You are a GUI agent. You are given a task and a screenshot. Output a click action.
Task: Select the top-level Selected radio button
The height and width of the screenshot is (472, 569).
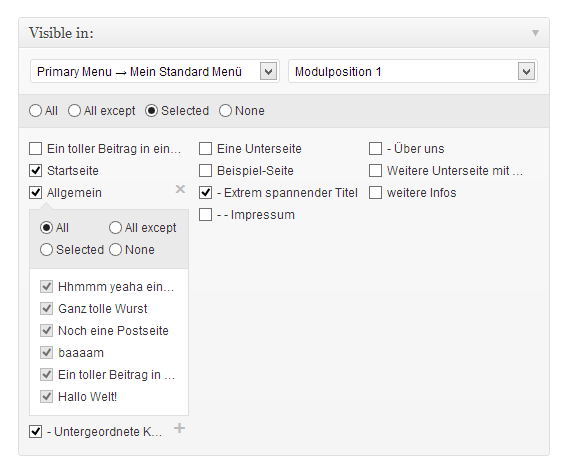(151, 111)
